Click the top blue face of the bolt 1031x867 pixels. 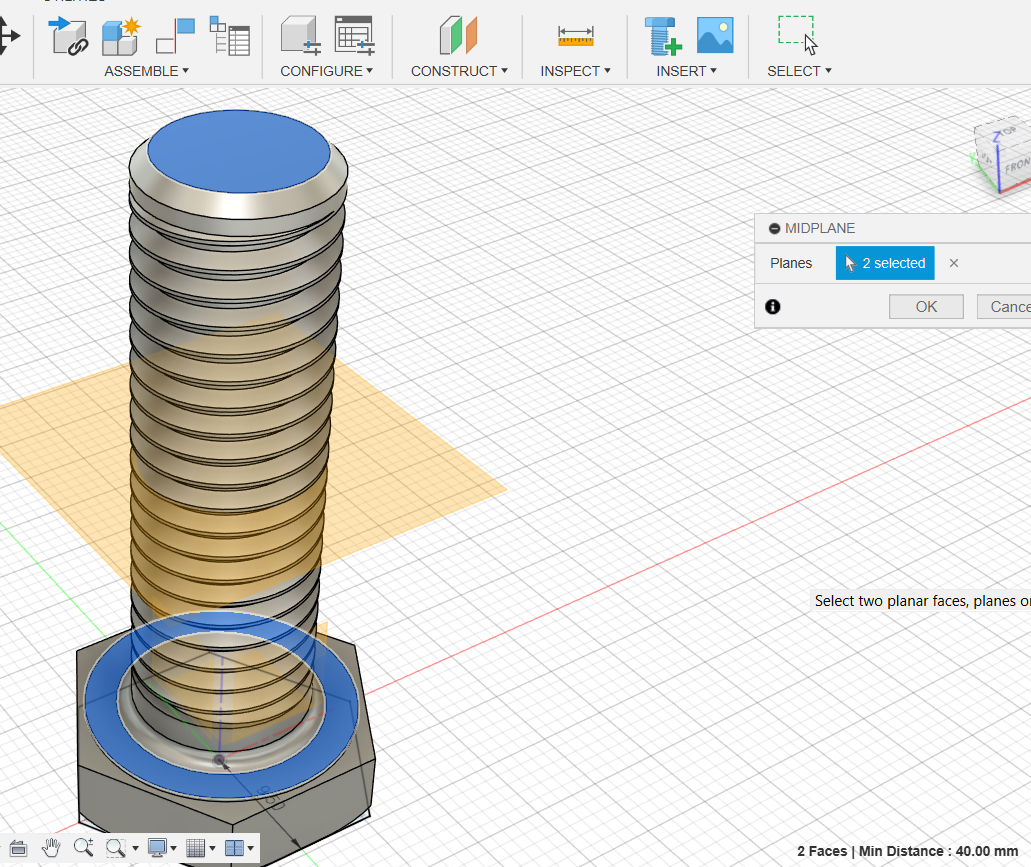[x=239, y=150]
